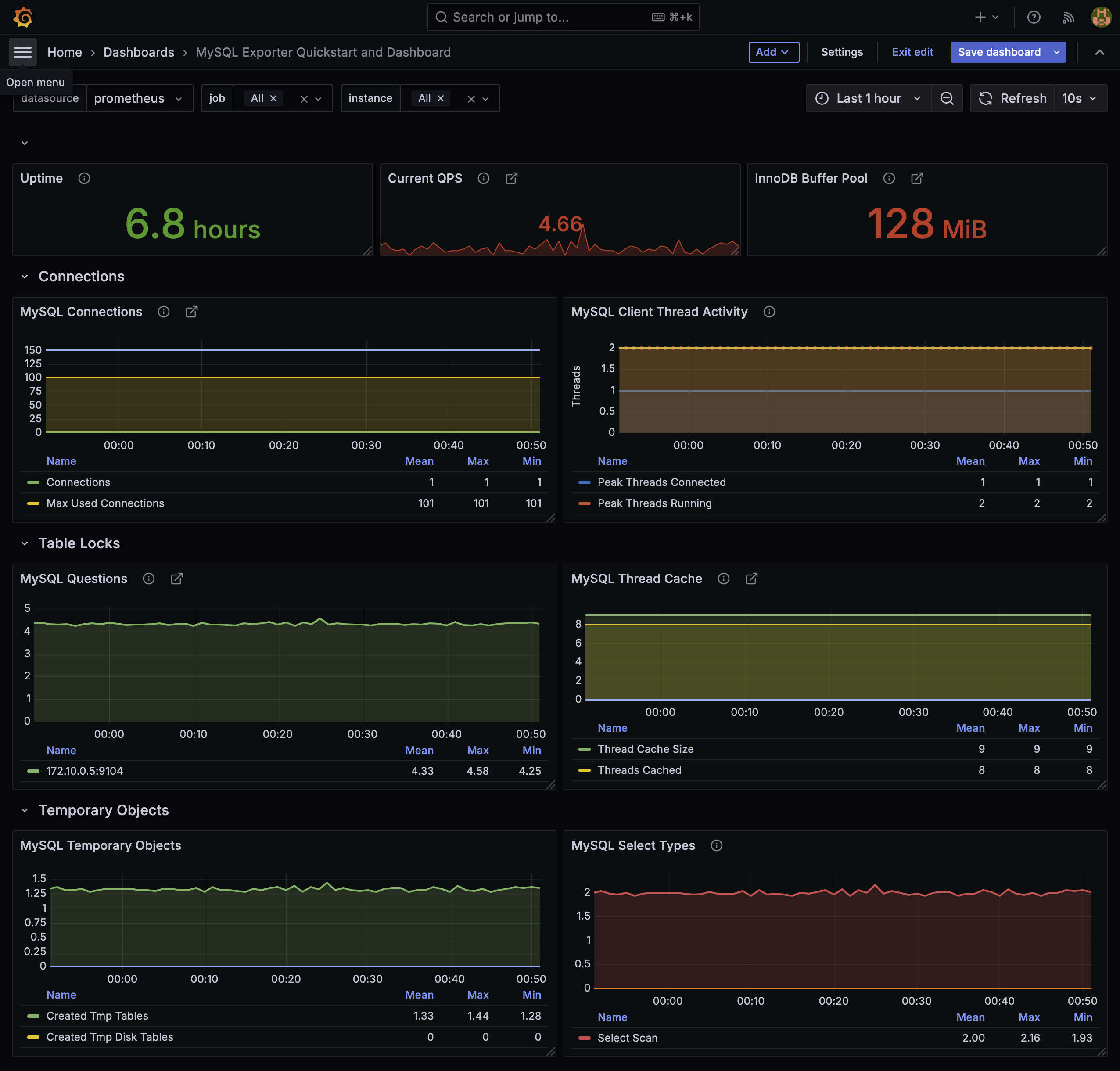Open the Add dropdown button
The width and height of the screenshot is (1120, 1071).
coord(773,52)
